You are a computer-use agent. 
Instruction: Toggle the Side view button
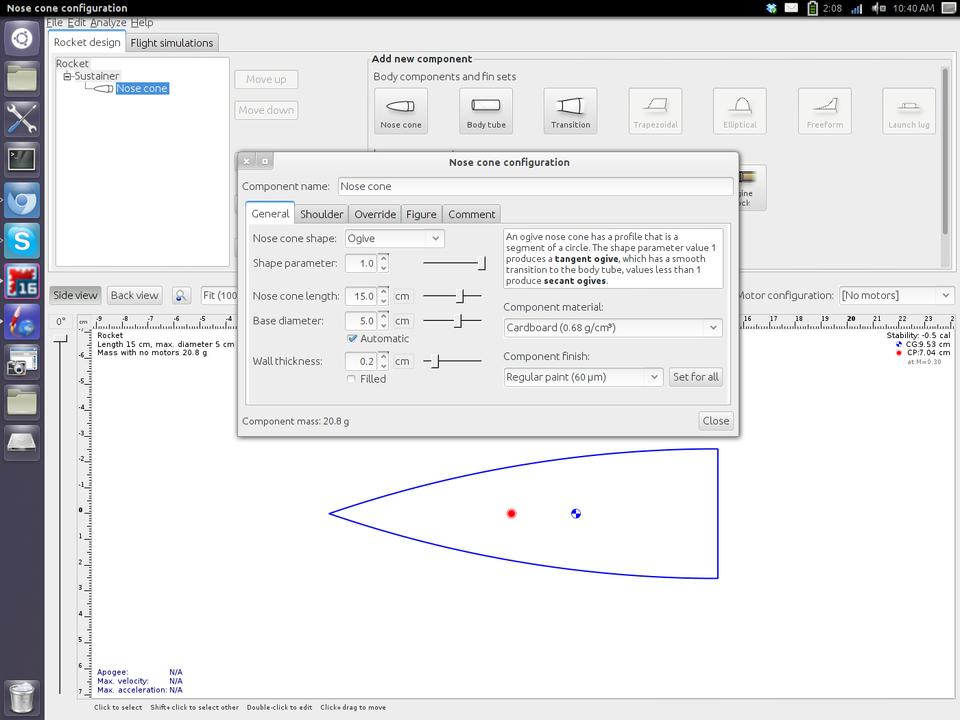click(76, 295)
